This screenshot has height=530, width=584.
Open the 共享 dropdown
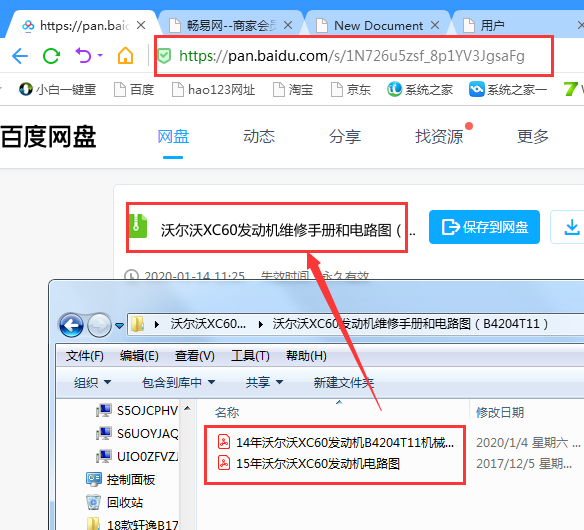click(x=264, y=383)
